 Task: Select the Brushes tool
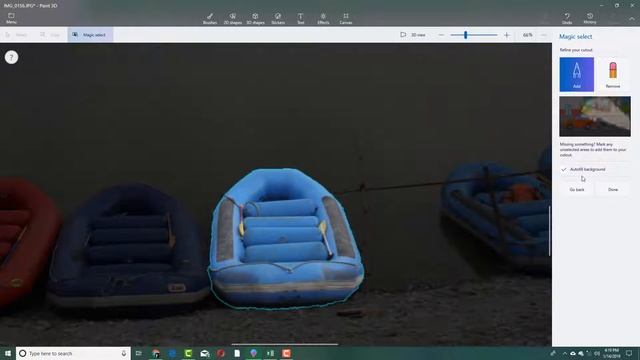(x=210, y=18)
